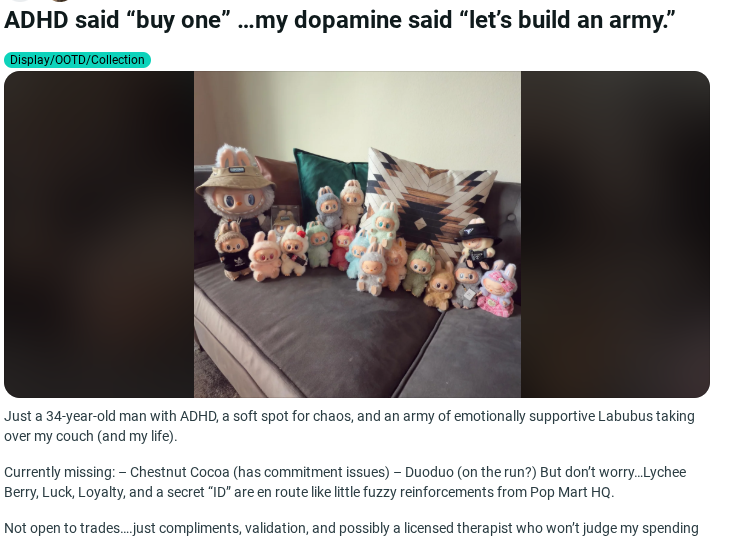Click the blurred left margin of the image

[99, 234]
